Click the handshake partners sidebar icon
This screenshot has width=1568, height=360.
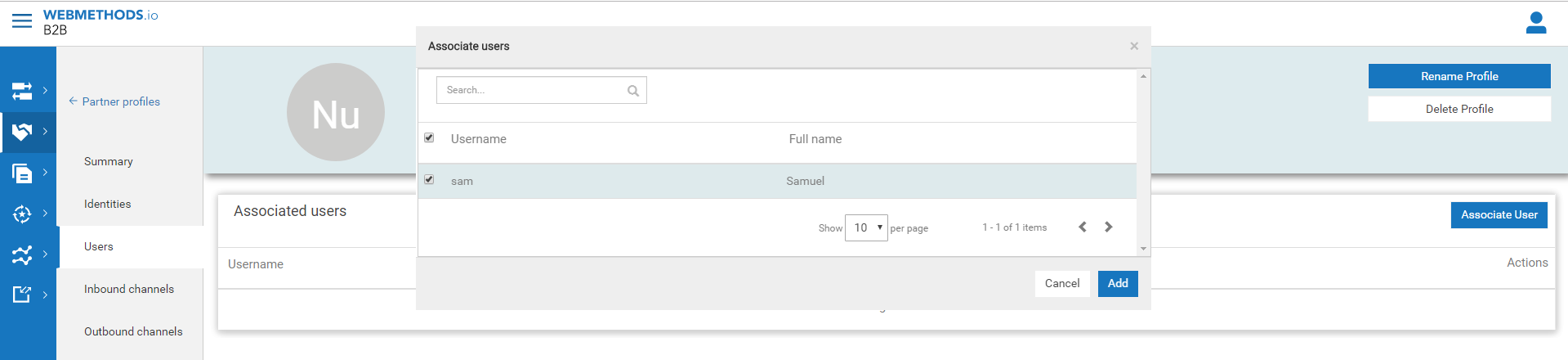(22, 131)
